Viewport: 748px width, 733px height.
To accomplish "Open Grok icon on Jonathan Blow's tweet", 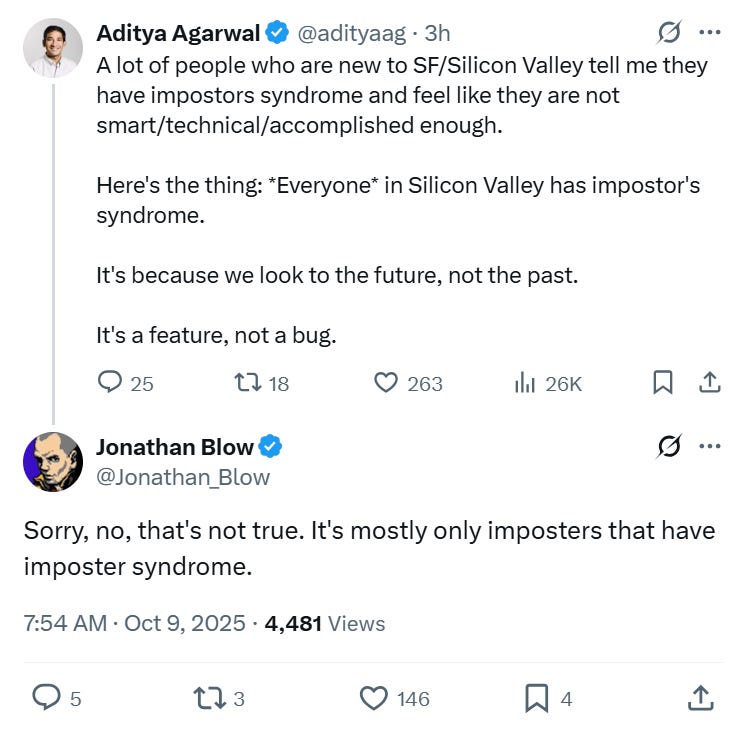I will (669, 448).
